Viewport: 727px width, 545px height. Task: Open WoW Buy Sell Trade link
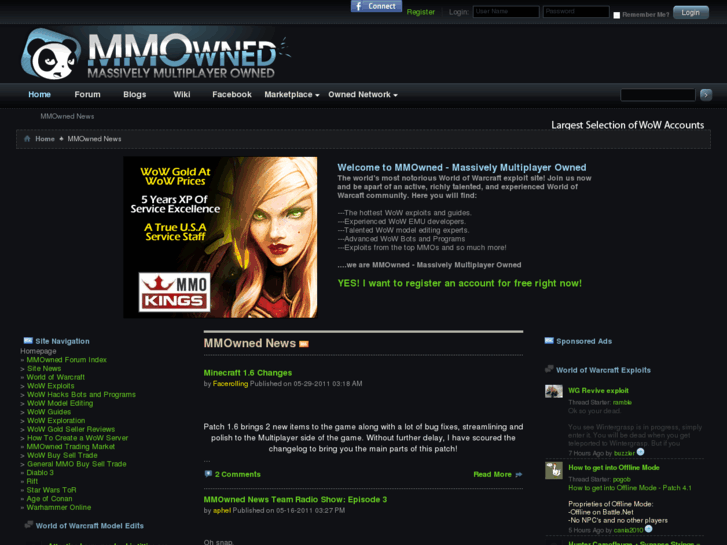62,455
